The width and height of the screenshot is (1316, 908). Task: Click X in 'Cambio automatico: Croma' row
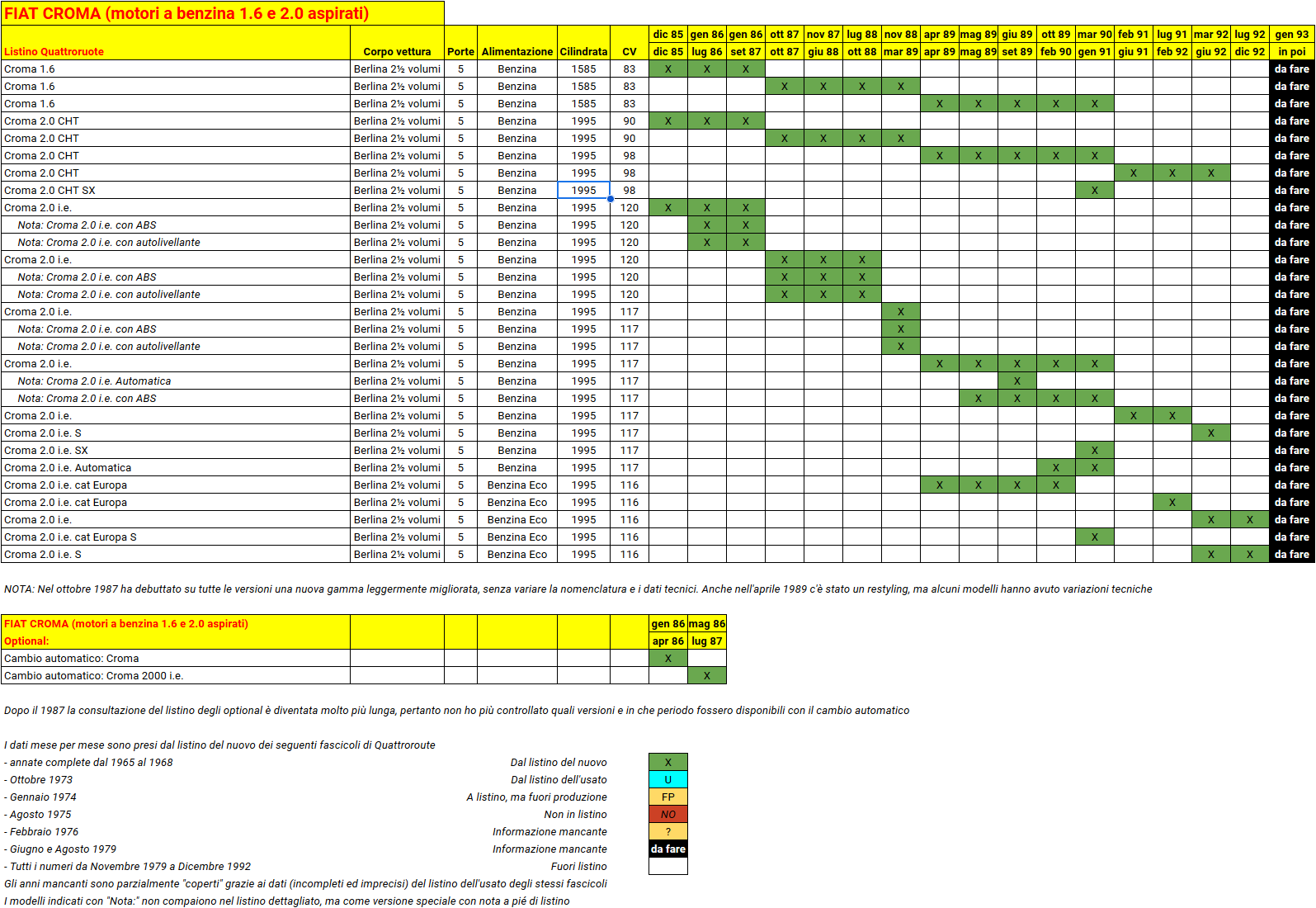[x=668, y=658]
